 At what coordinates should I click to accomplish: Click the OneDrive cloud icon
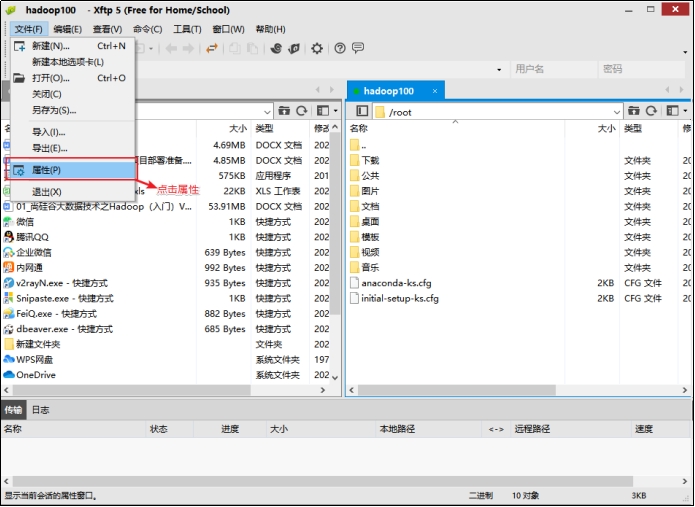(x=9, y=374)
